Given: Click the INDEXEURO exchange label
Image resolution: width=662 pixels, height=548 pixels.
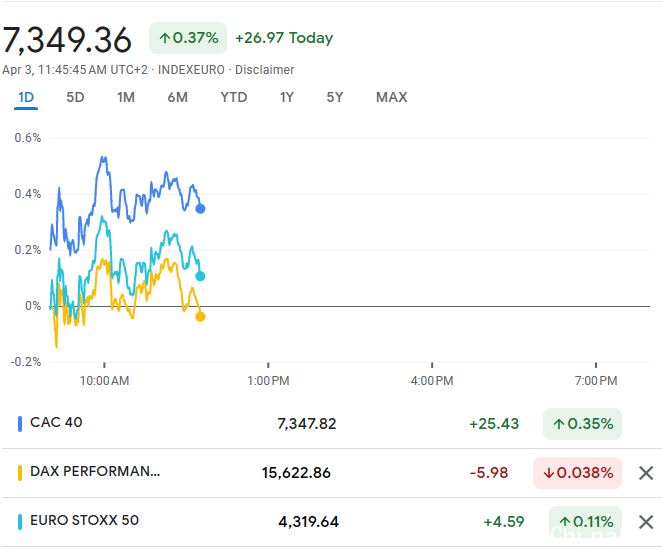Looking at the screenshot, I should tap(191, 70).
